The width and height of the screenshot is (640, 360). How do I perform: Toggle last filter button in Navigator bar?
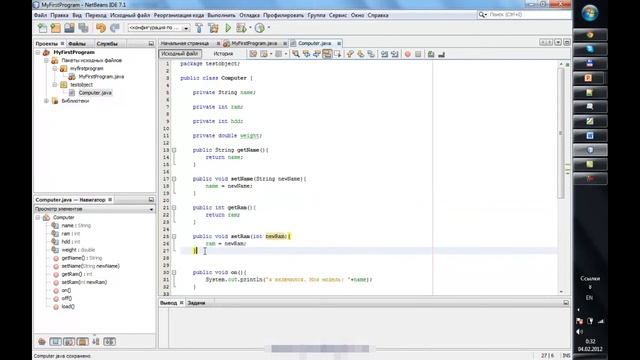point(109,341)
